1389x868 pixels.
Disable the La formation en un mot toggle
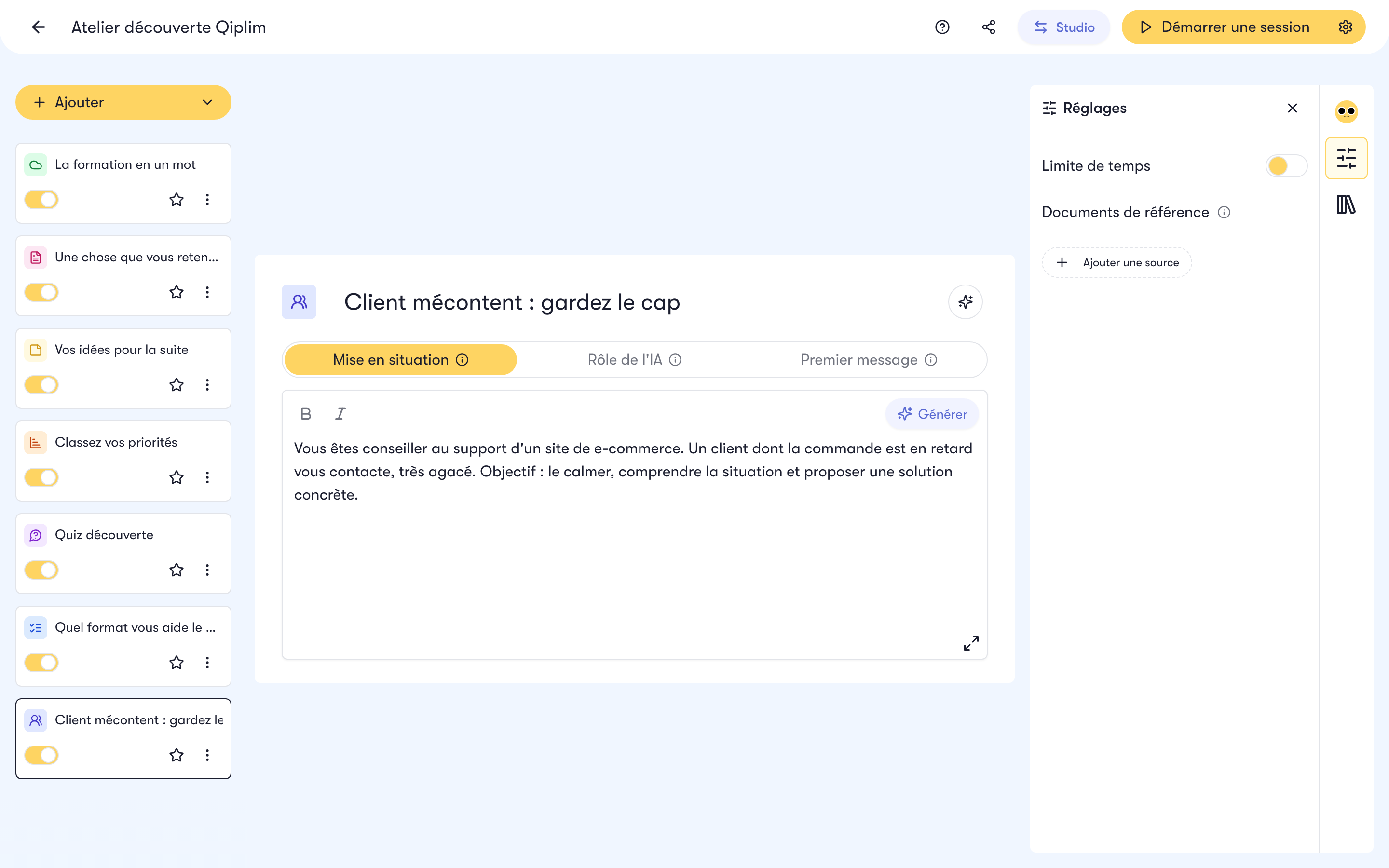[x=41, y=200]
